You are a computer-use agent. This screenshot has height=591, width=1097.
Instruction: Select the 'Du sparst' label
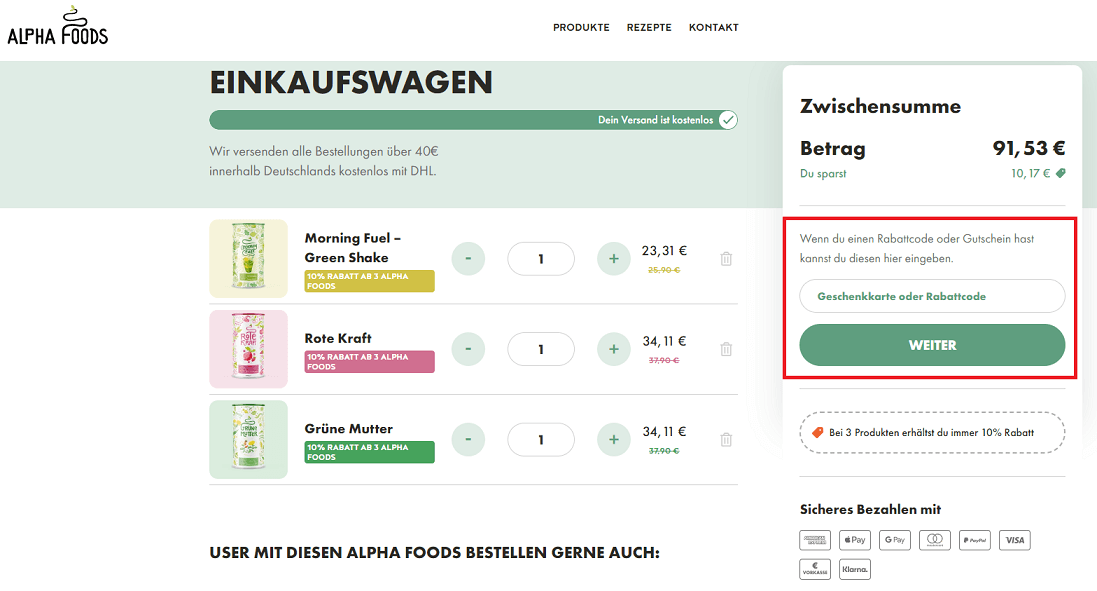pyautogui.click(x=823, y=173)
